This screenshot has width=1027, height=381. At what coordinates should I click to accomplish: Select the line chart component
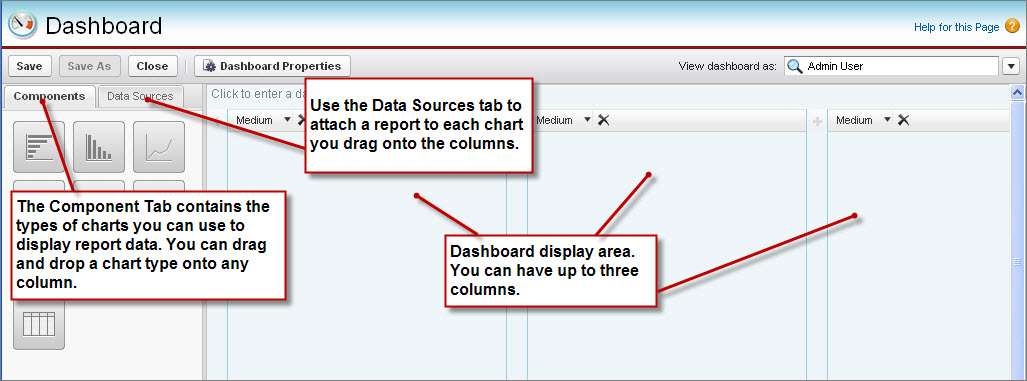(159, 147)
